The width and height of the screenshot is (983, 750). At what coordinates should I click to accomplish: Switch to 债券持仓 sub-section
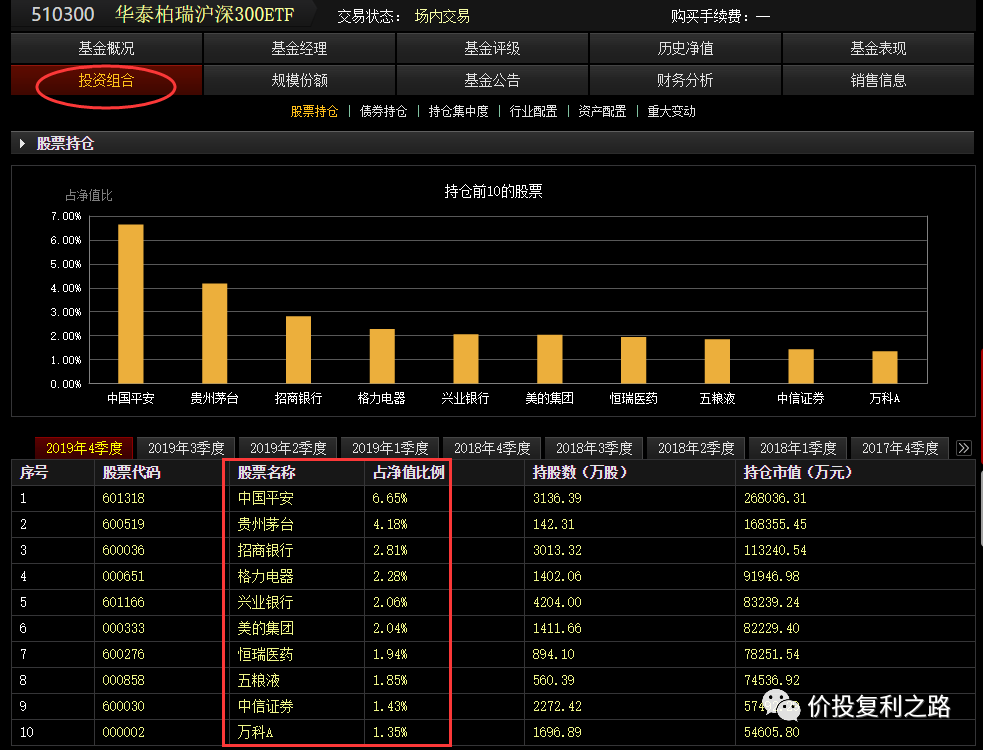coord(383,112)
